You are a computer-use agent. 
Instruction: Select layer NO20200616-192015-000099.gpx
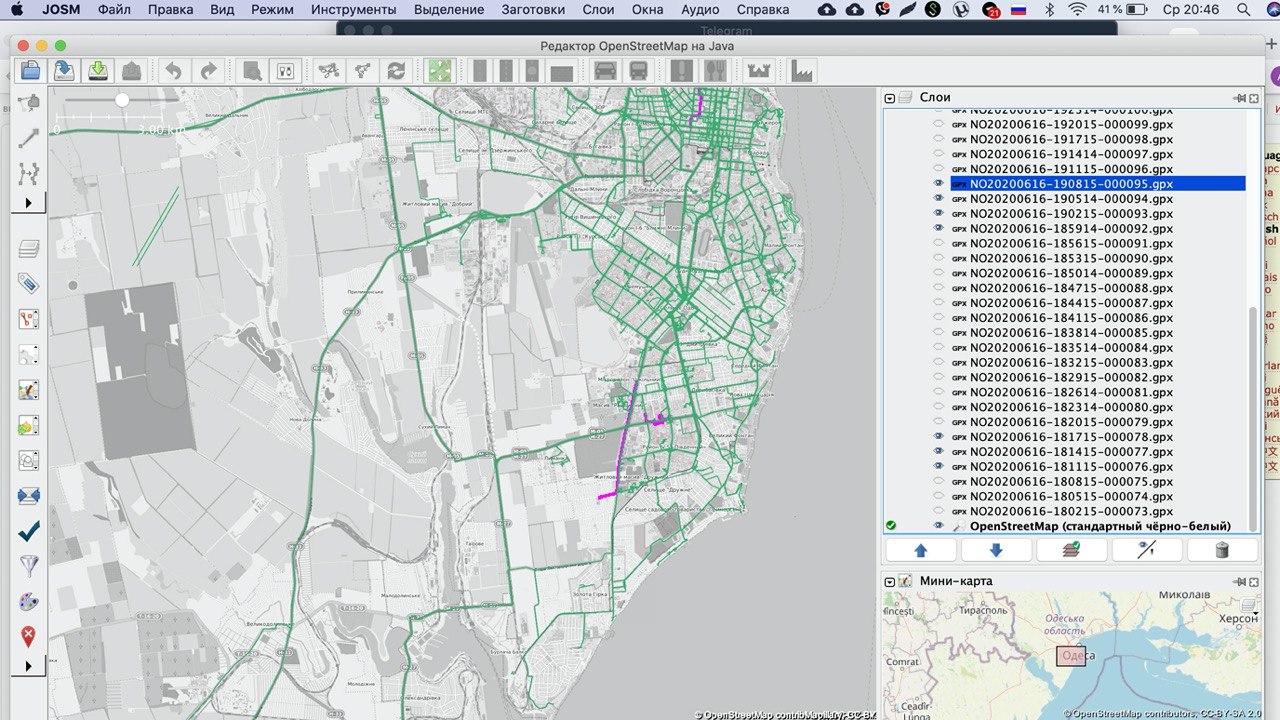[x=1071, y=125]
